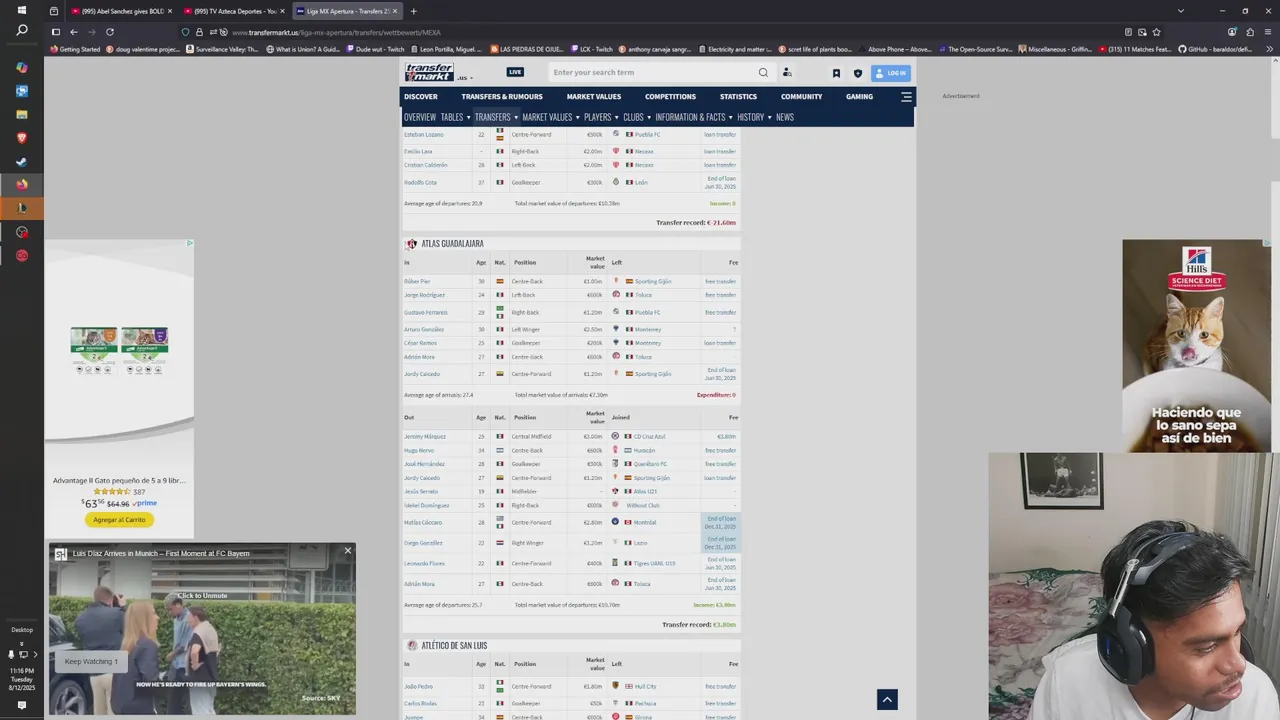This screenshot has height=720, width=1280.
Task: Open File Explorer from the taskbar
Action: tap(22, 114)
